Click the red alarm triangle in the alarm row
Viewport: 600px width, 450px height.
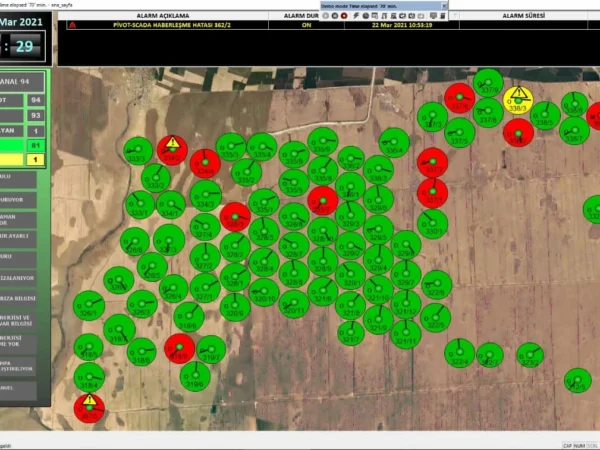(72, 25)
